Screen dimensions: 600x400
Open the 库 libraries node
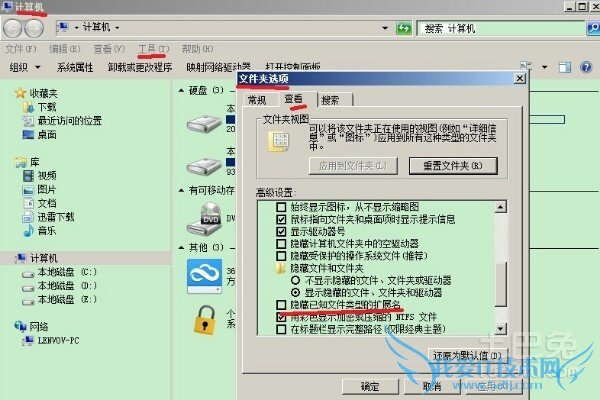[x=27, y=162]
